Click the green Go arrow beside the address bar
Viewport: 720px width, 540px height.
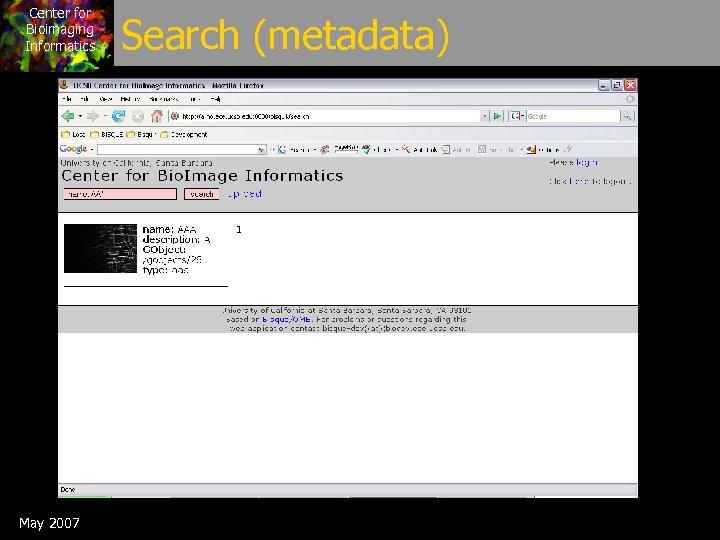click(x=497, y=116)
